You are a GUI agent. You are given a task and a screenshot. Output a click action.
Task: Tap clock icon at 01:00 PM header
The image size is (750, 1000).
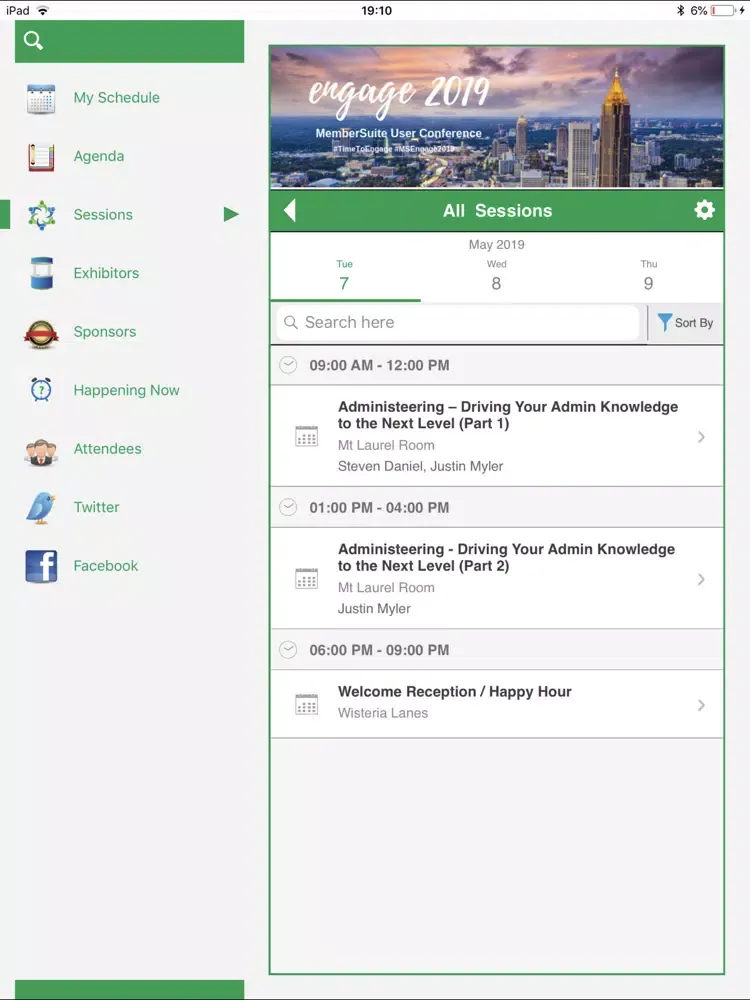click(288, 507)
